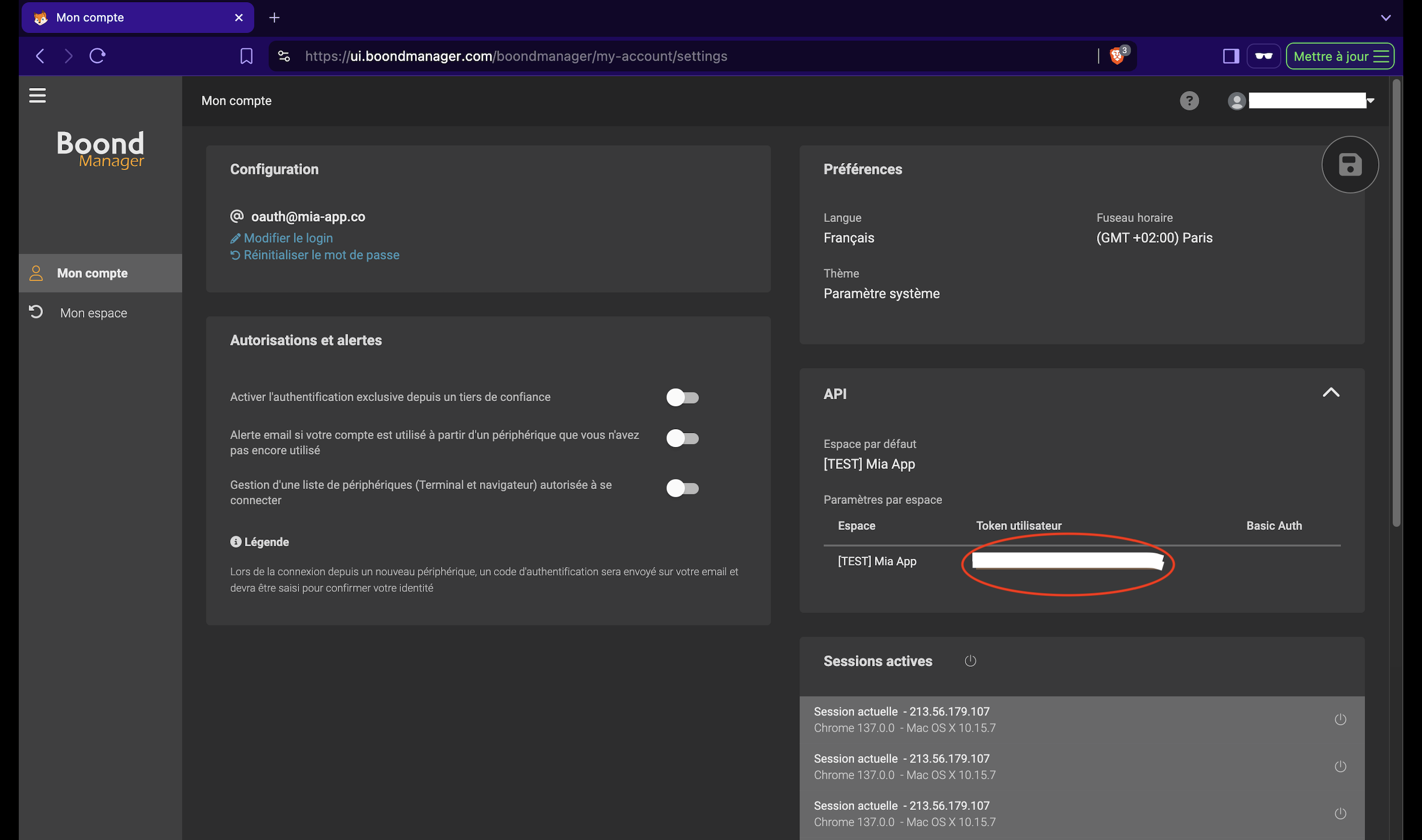
Task: Click the BoondManager logo
Action: pos(101,150)
